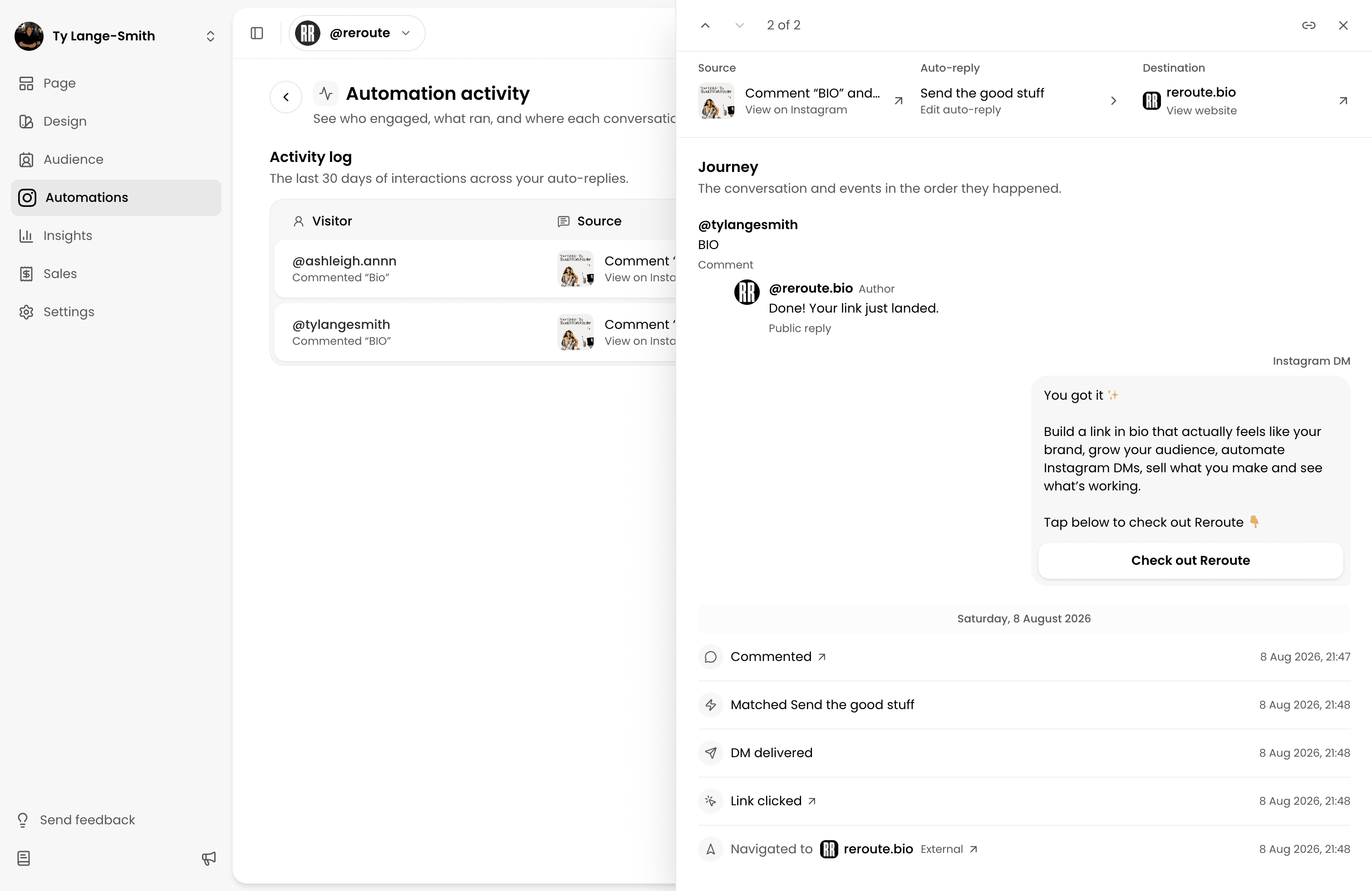This screenshot has width=1372, height=891.
Task: Click post thumbnail in @tylangesmith row
Action: click(x=575, y=332)
